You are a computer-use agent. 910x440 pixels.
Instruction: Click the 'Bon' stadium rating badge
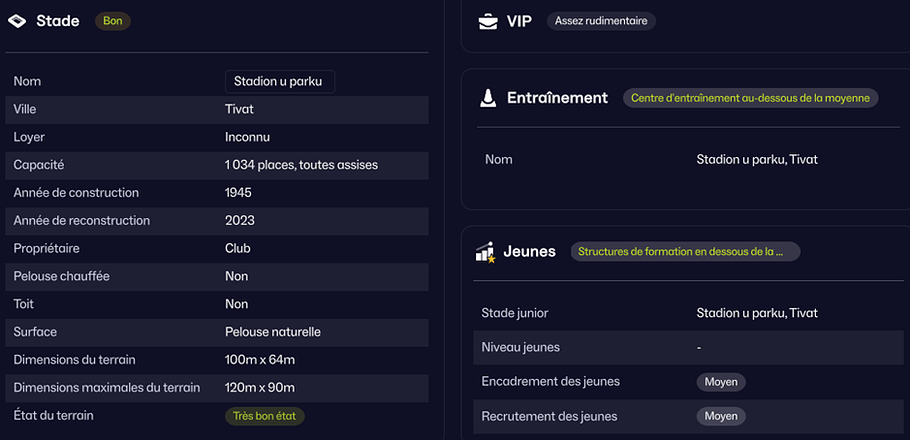coord(112,21)
